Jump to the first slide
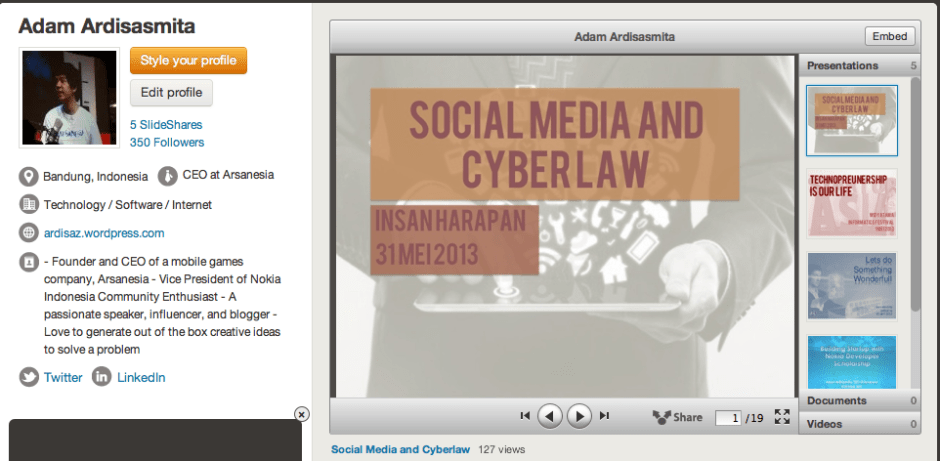Viewport: 940px width, 461px height. pos(525,415)
